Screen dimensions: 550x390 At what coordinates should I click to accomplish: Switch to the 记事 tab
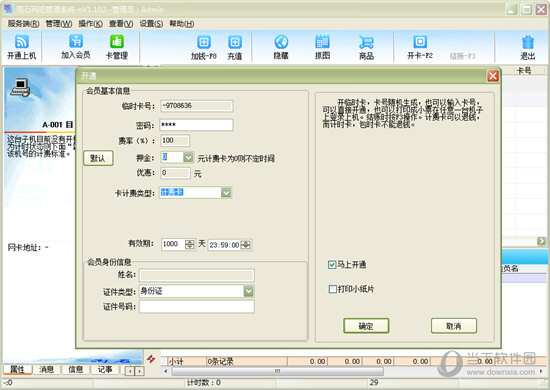pos(105,369)
